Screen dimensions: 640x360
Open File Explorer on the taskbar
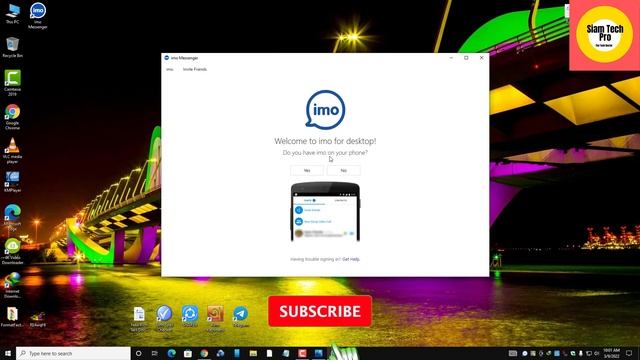pyautogui.click(x=253, y=353)
